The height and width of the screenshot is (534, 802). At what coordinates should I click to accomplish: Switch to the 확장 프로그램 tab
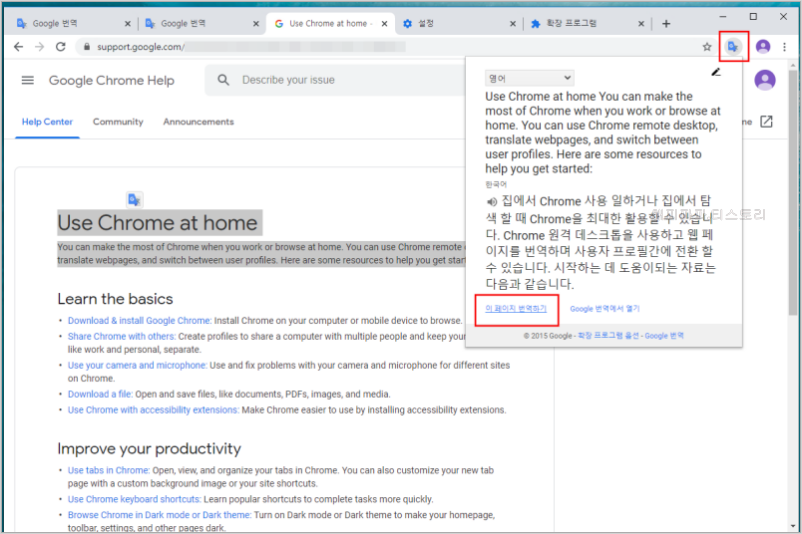(x=587, y=24)
